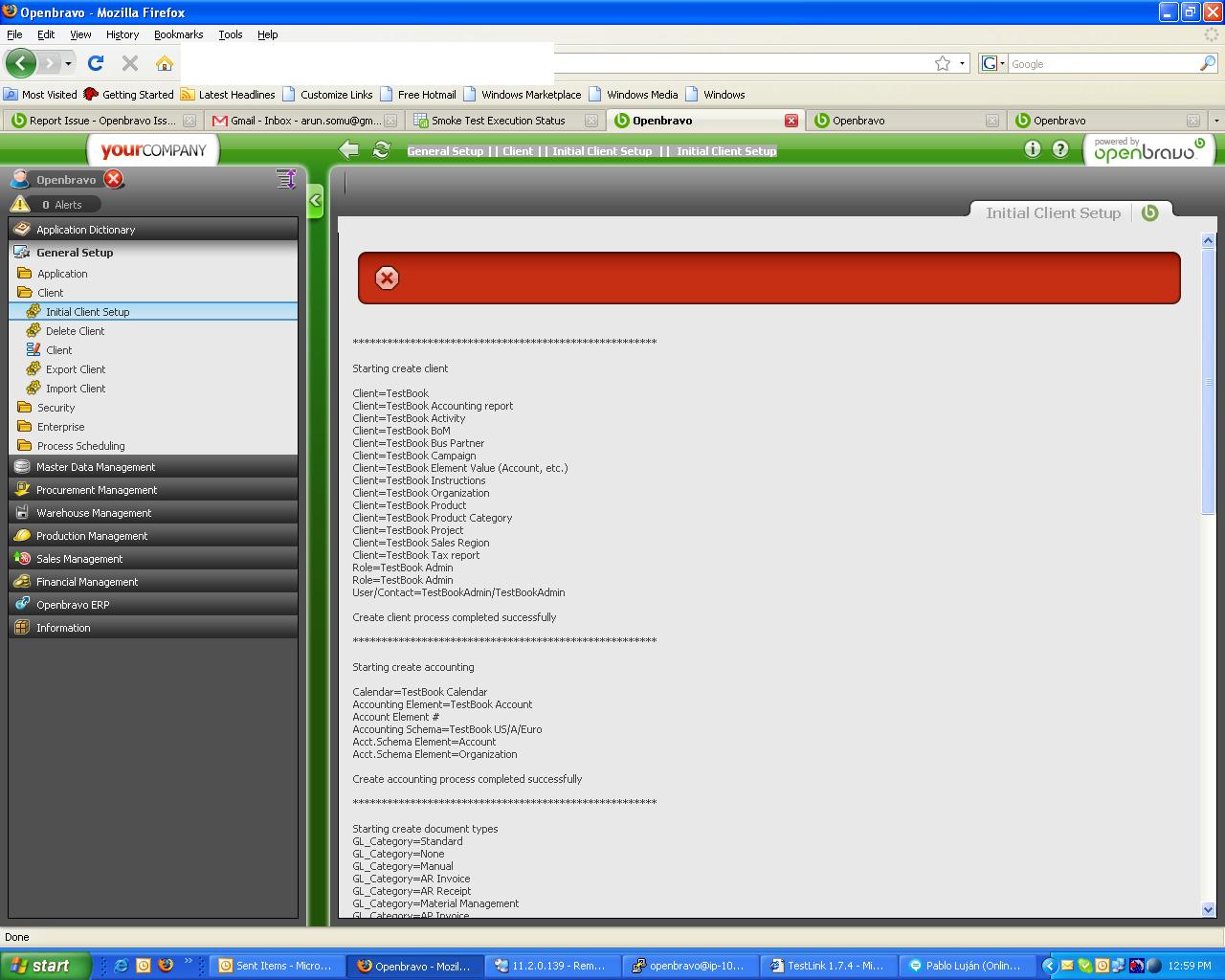
Task: Open the Pablo Luján chat taskbar button
Action: 967,966
